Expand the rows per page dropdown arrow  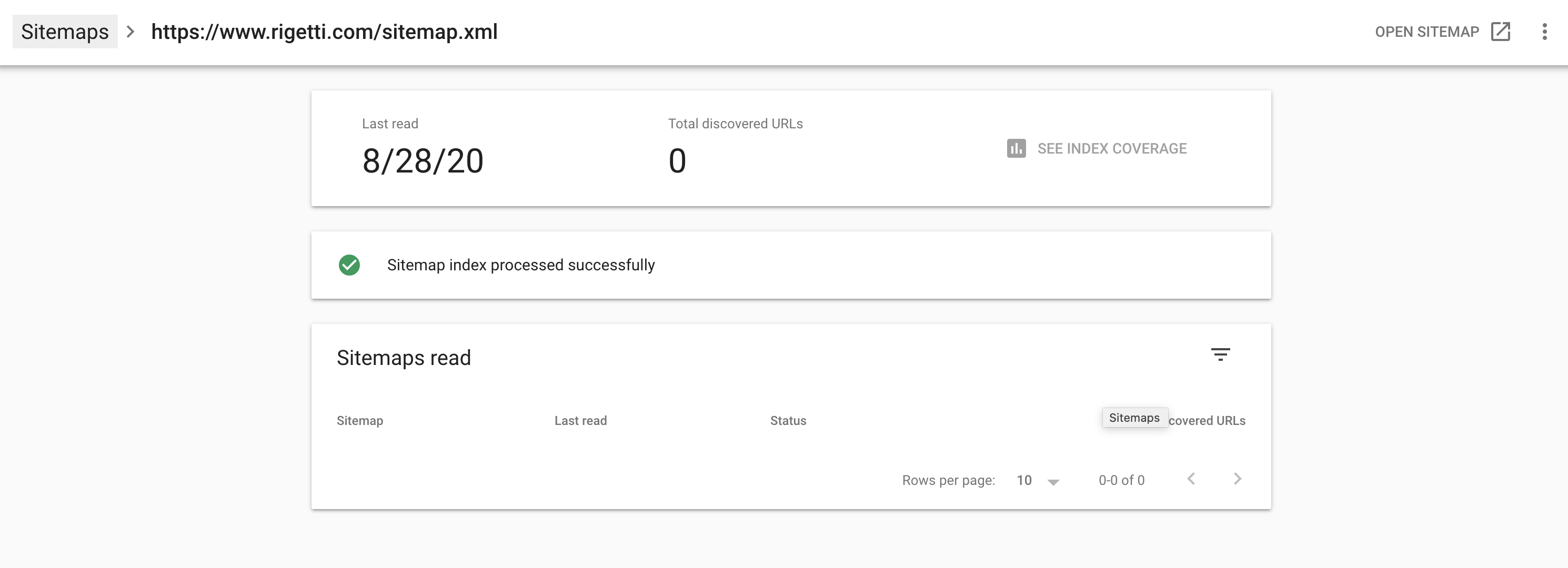coord(1053,482)
